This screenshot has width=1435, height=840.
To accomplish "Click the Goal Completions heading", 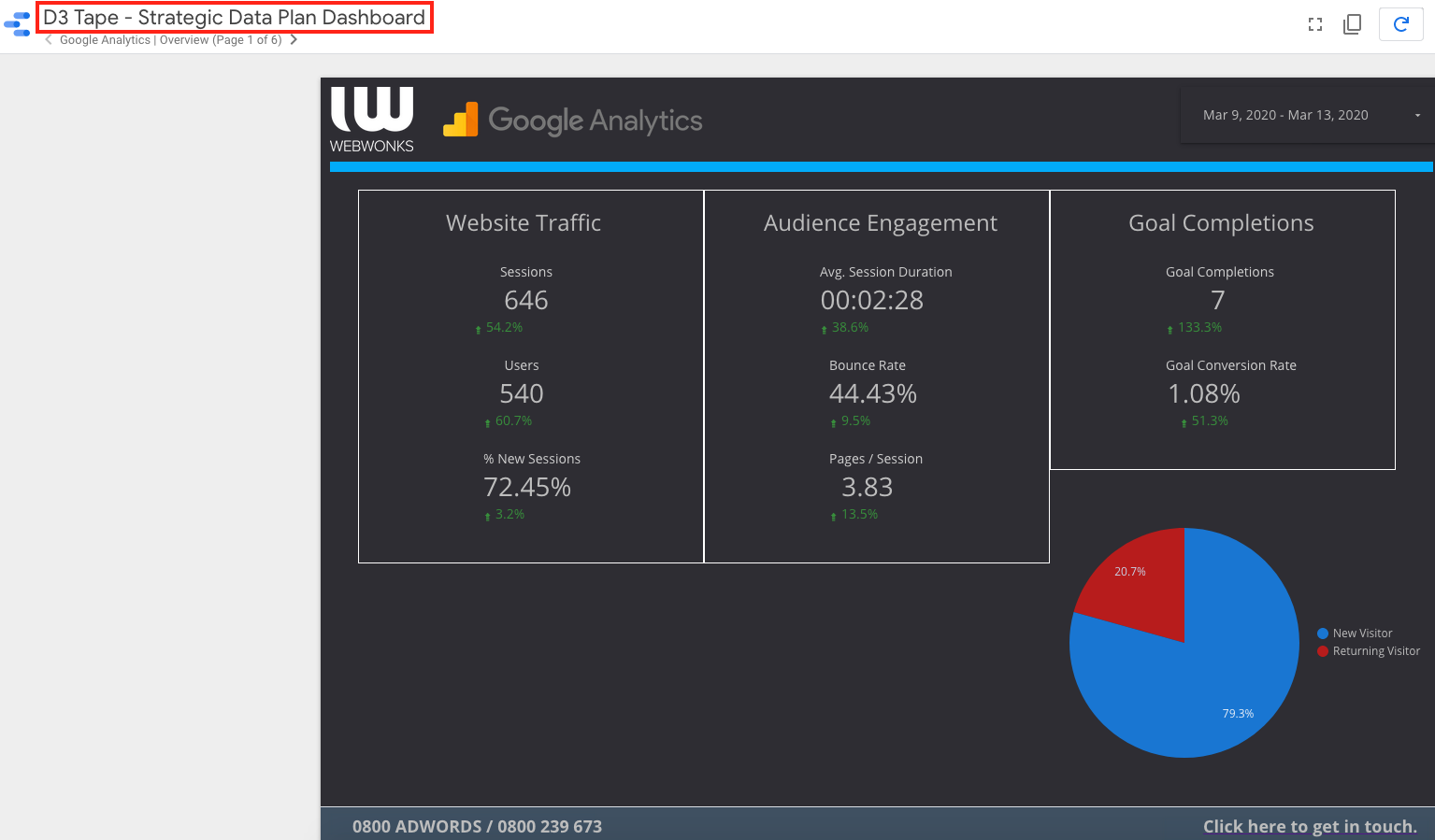I will [x=1221, y=223].
